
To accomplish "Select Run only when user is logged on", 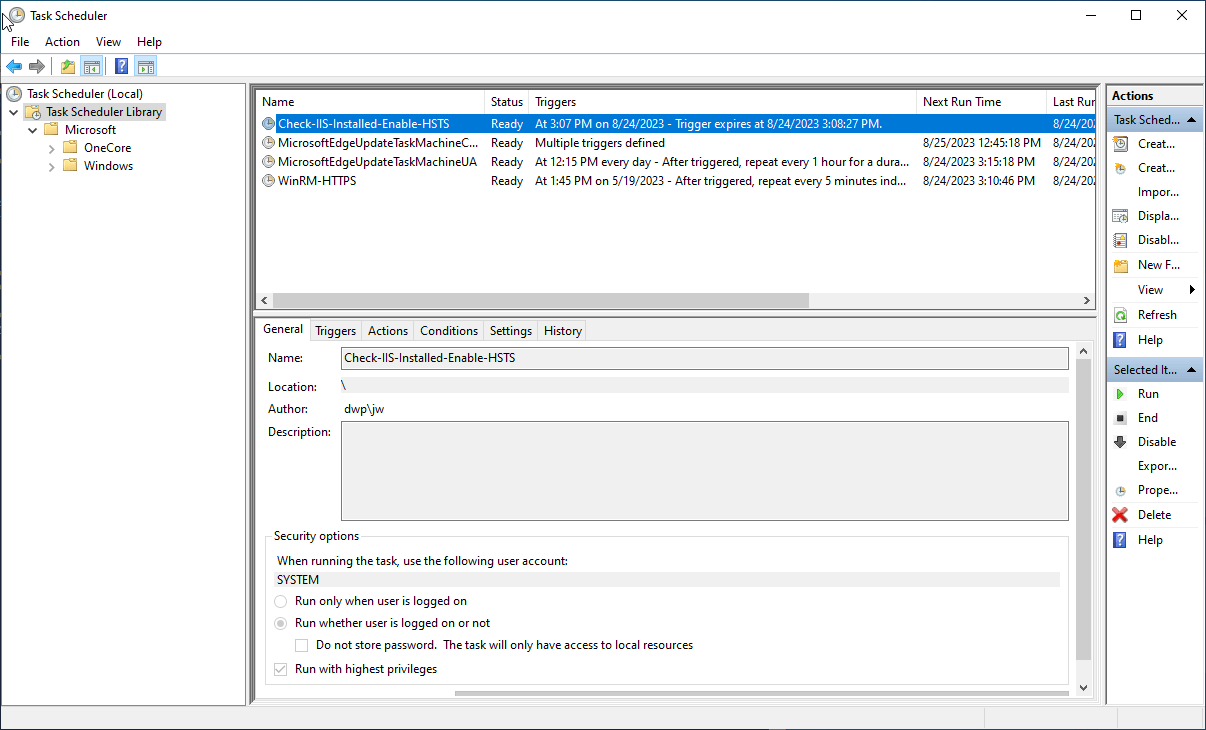I will 280,601.
